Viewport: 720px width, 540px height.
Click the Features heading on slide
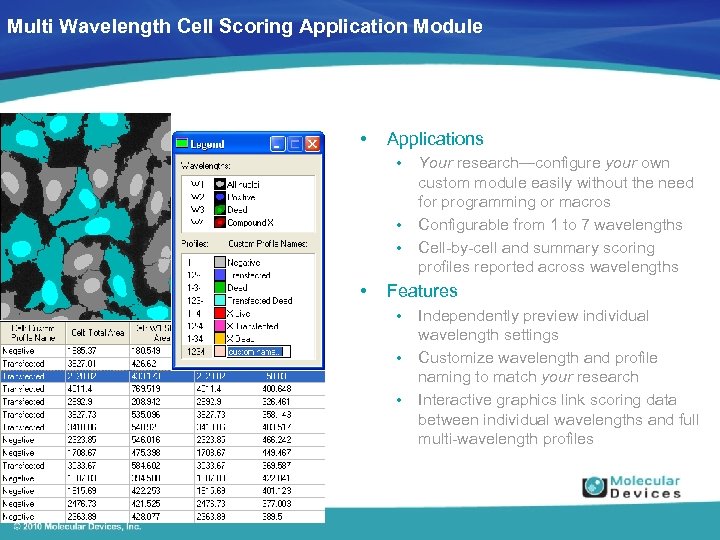click(x=422, y=291)
